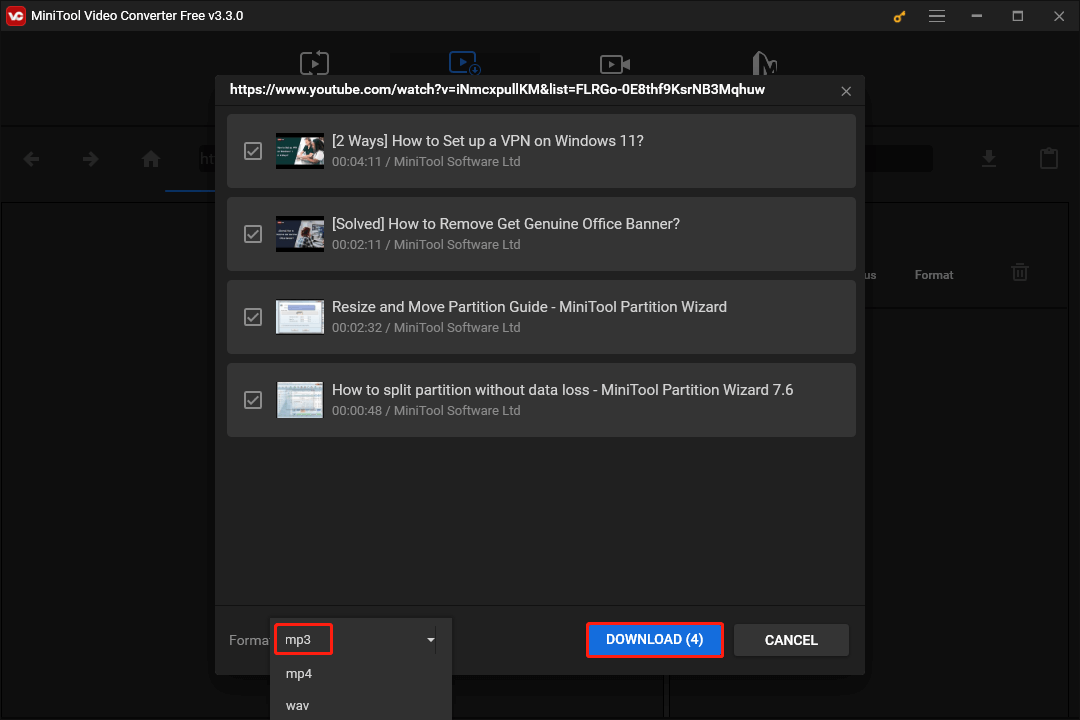The image size is (1080, 720).
Task: Open the Screen Record tab icon
Action: tap(615, 64)
